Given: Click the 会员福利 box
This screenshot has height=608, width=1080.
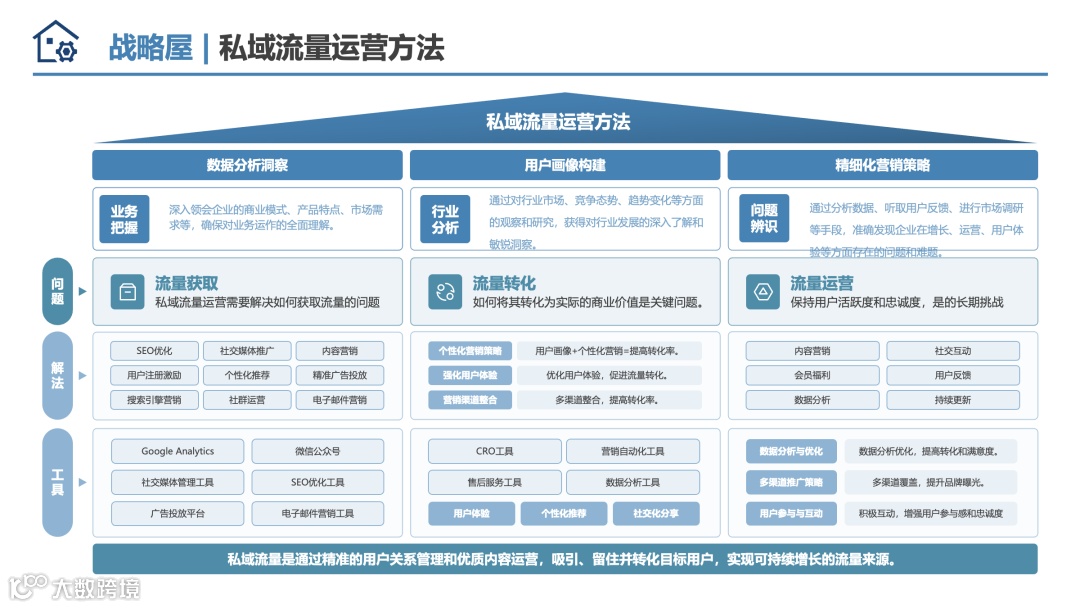Looking at the screenshot, I should [812, 375].
